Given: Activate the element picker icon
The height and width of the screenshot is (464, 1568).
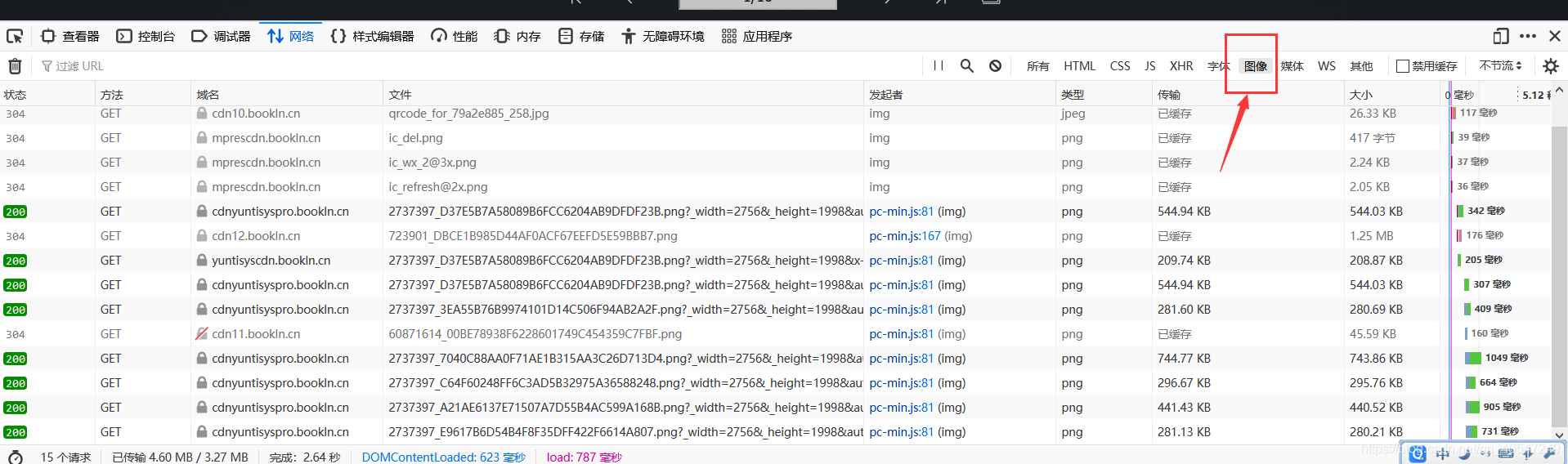Looking at the screenshot, I should point(15,36).
